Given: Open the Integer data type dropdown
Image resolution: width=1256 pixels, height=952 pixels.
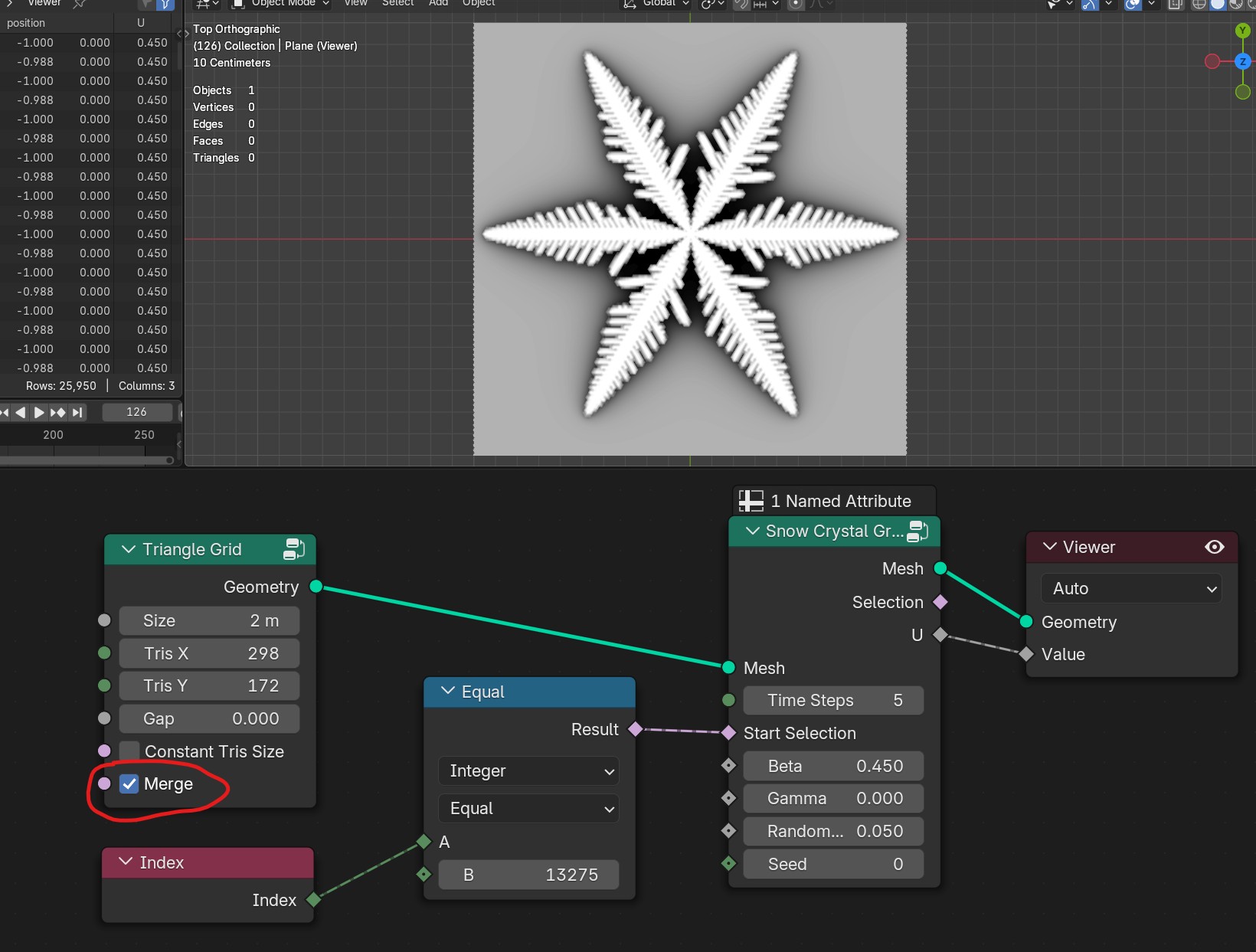Looking at the screenshot, I should [528, 771].
